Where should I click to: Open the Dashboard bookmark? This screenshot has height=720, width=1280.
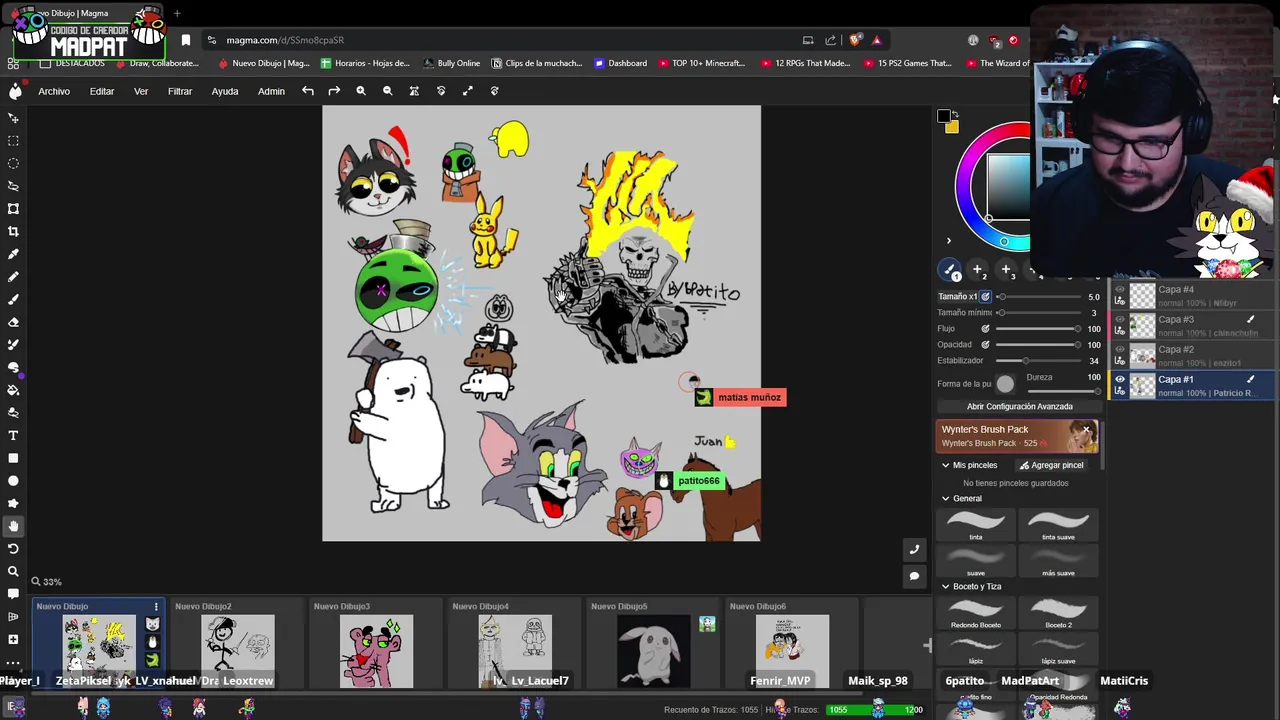point(621,63)
